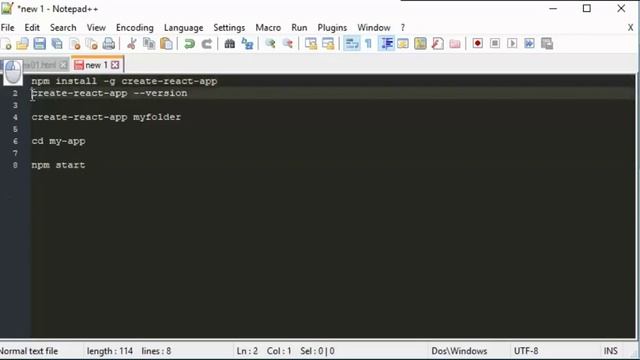Toggle the indent guide toolbar icon
Image resolution: width=640 pixels, height=360 pixels.
(x=386, y=44)
